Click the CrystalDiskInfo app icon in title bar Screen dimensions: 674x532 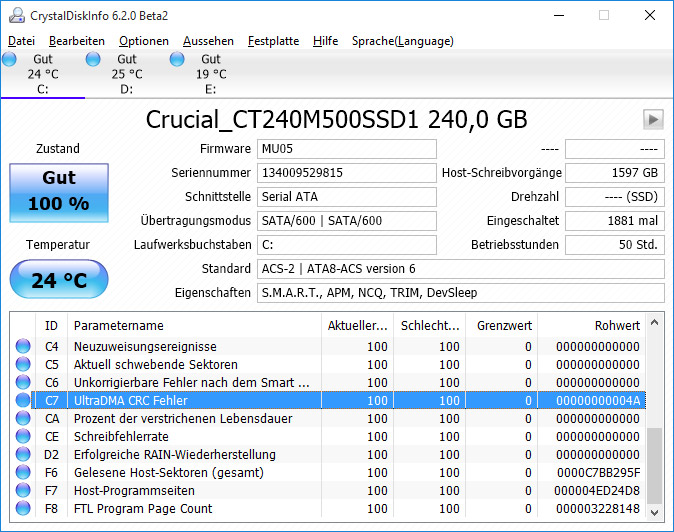pyautogui.click(x=17, y=15)
